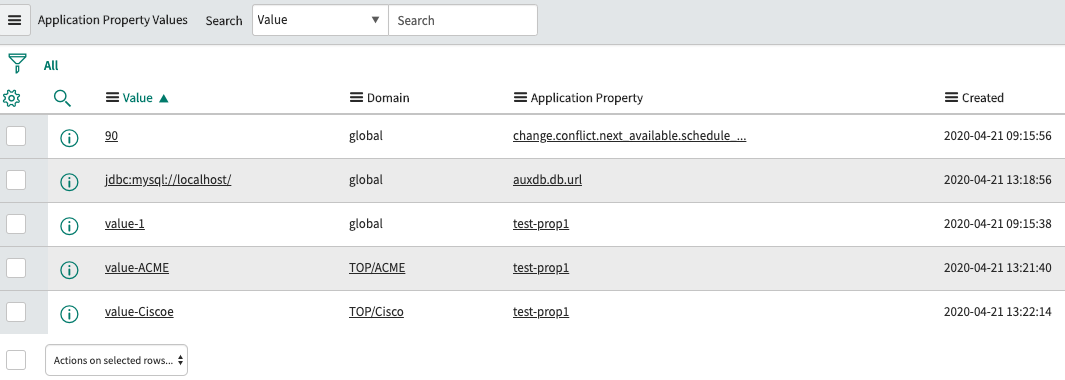Open test-prop1 link in value-ACME row
This screenshot has height=380, width=1065.
point(541,268)
